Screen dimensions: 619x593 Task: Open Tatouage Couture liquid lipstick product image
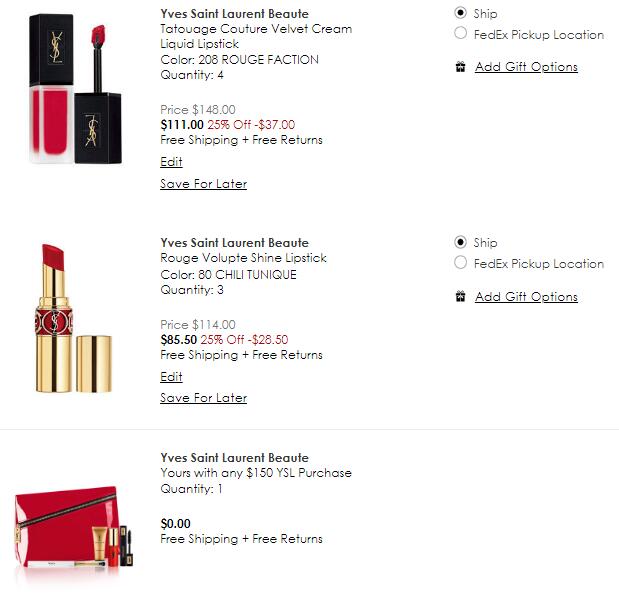click(75, 88)
